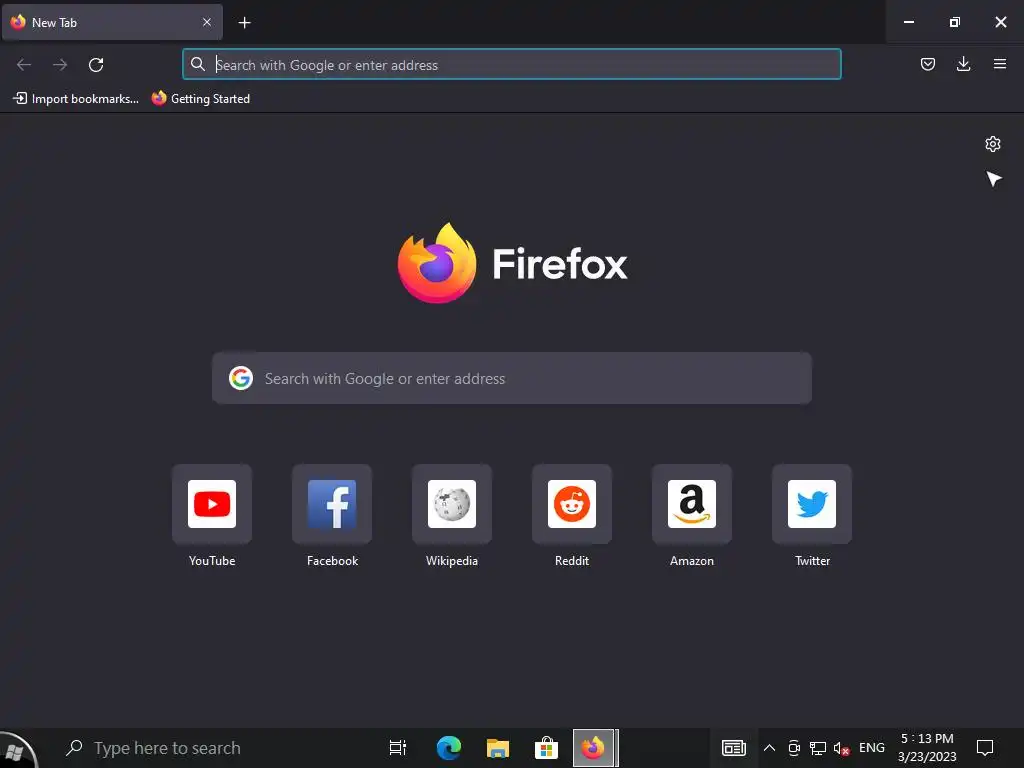Open the Downloads toolbar icon

pyautogui.click(x=963, y=64)
